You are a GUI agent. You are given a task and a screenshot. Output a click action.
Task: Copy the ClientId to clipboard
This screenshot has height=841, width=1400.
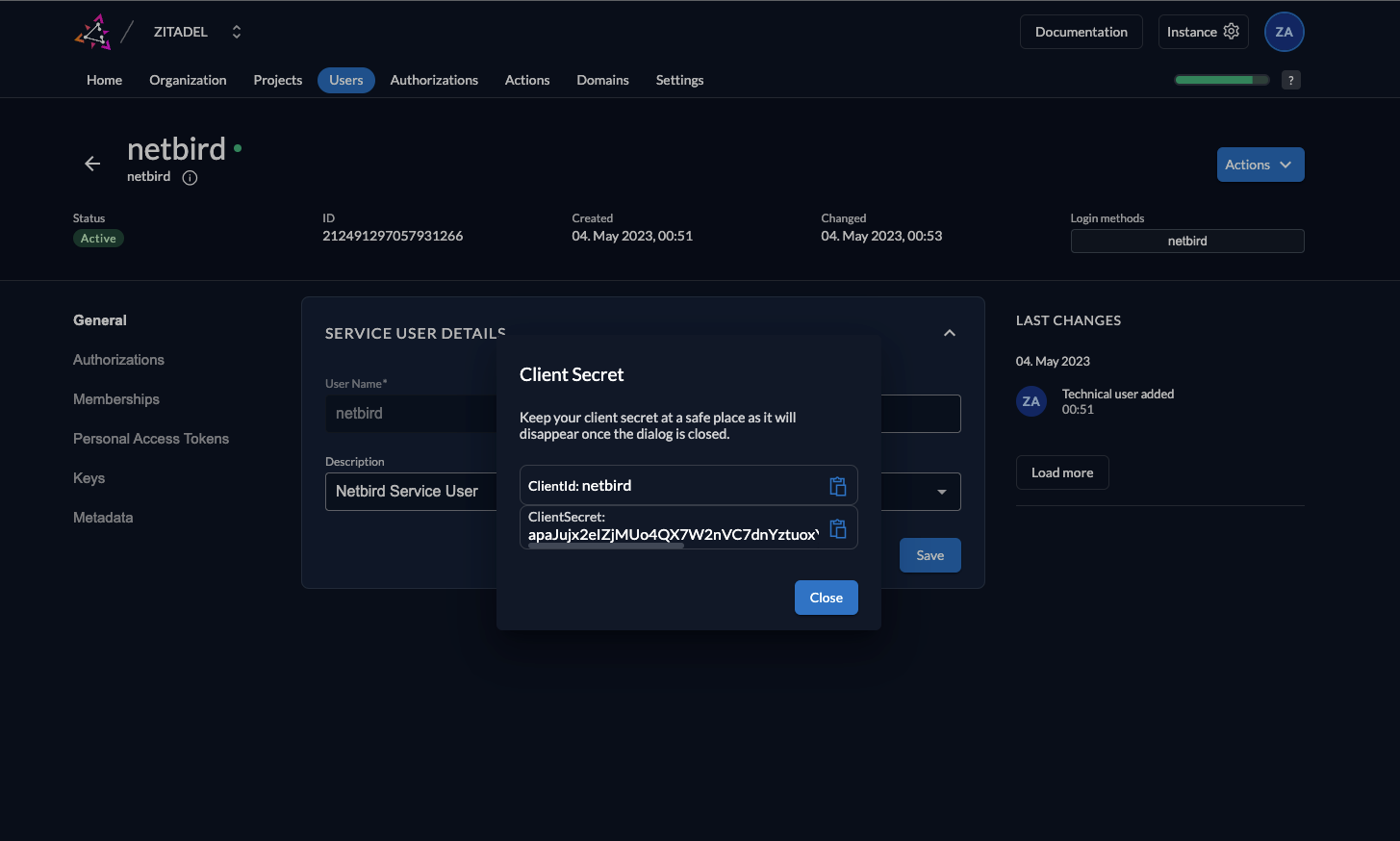pos(838,486)
